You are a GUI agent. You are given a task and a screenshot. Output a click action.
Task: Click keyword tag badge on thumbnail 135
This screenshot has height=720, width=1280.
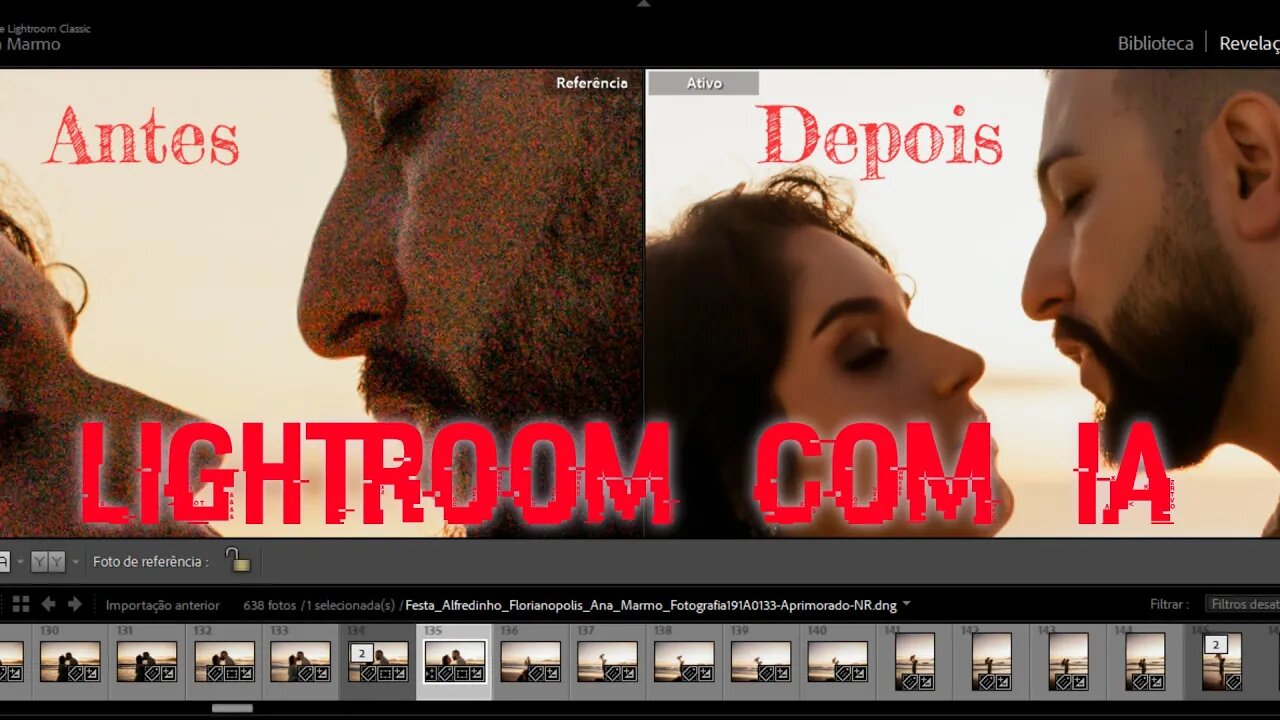445,673
